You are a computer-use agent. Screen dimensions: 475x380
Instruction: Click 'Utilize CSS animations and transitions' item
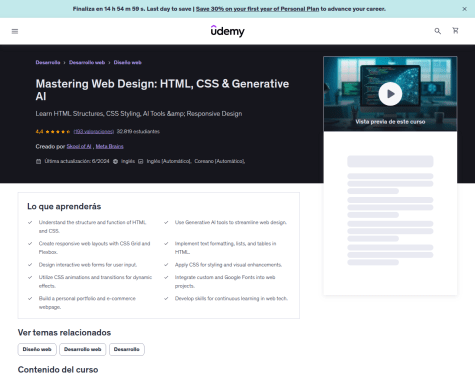(95, 282)
